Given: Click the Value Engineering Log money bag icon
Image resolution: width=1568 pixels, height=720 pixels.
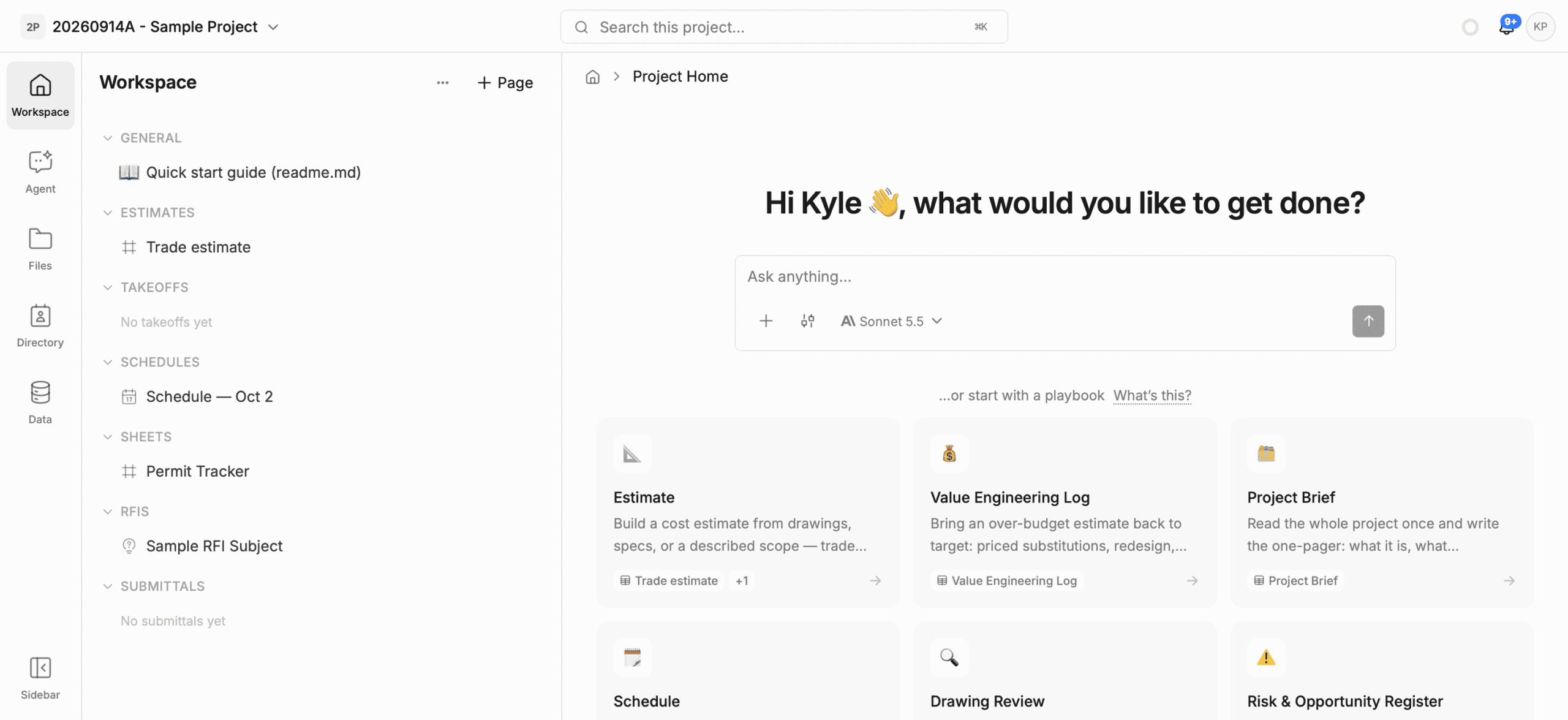Looking at the screenshot, I should [949, 454].
